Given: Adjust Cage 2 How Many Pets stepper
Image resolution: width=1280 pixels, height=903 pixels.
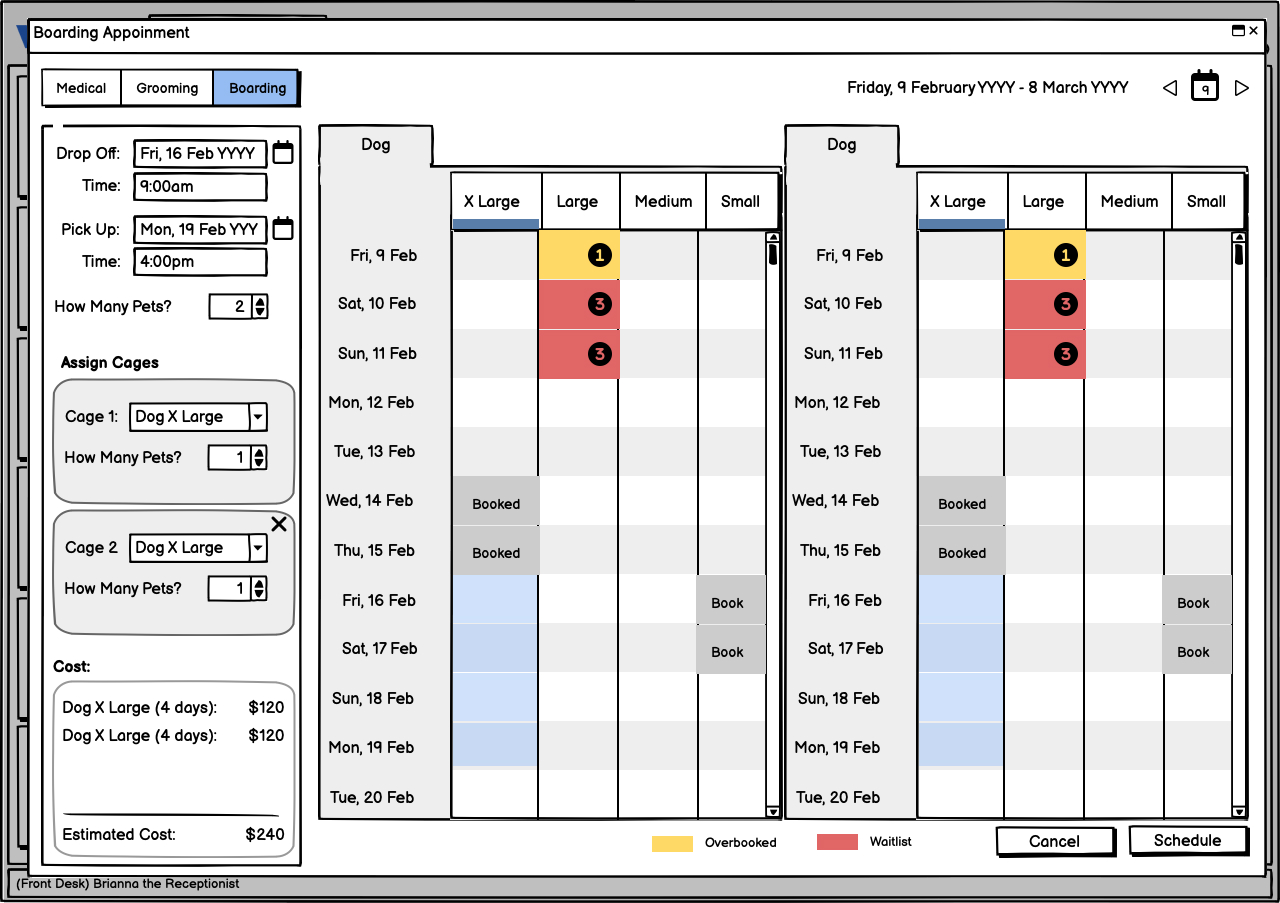Looking at the screenshot, I should (x=259, y=589).
